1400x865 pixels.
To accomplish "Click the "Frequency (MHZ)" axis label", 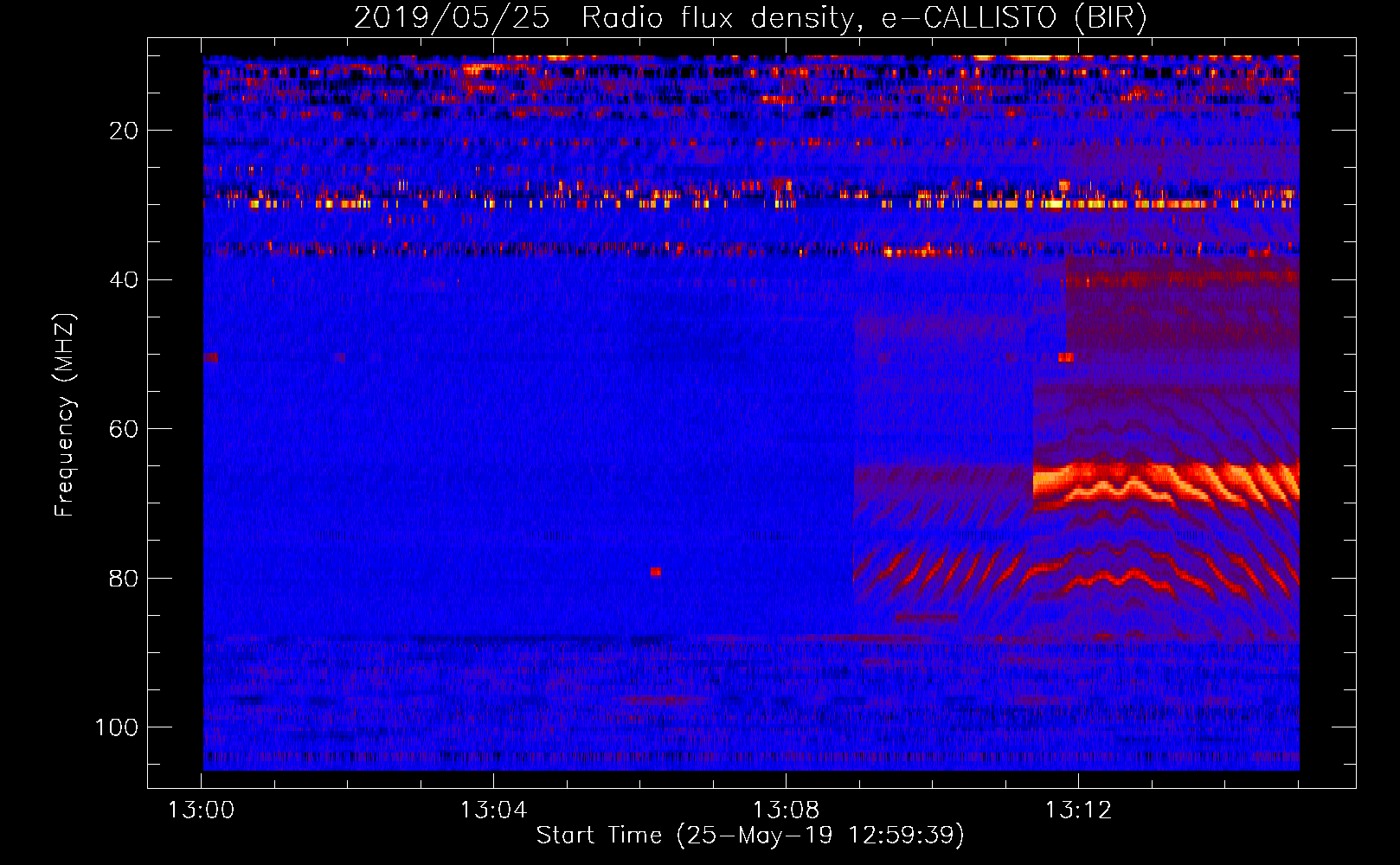I will (x=65, y=414).
